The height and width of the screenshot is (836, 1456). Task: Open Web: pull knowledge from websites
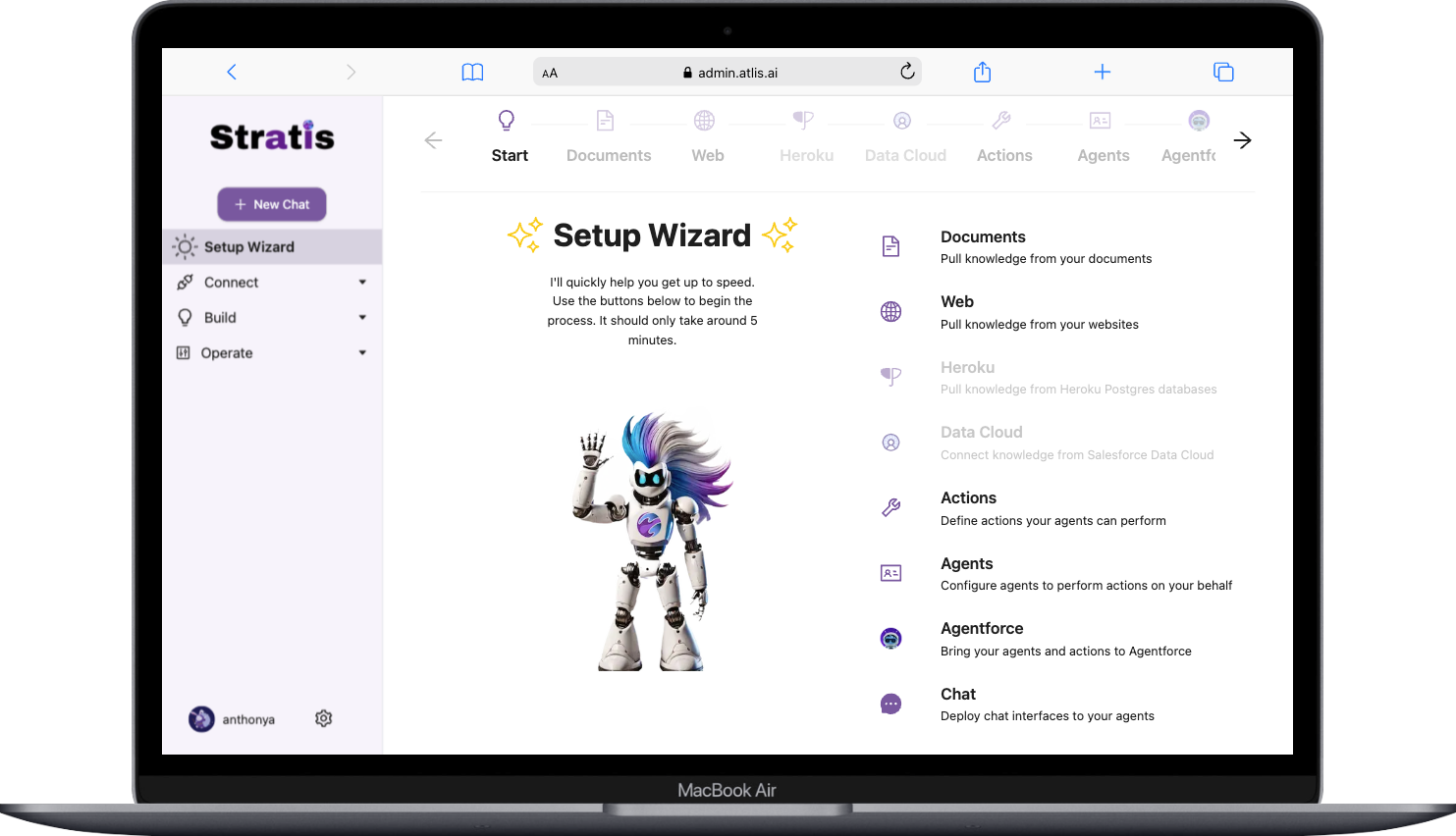tap(1040, 312)
